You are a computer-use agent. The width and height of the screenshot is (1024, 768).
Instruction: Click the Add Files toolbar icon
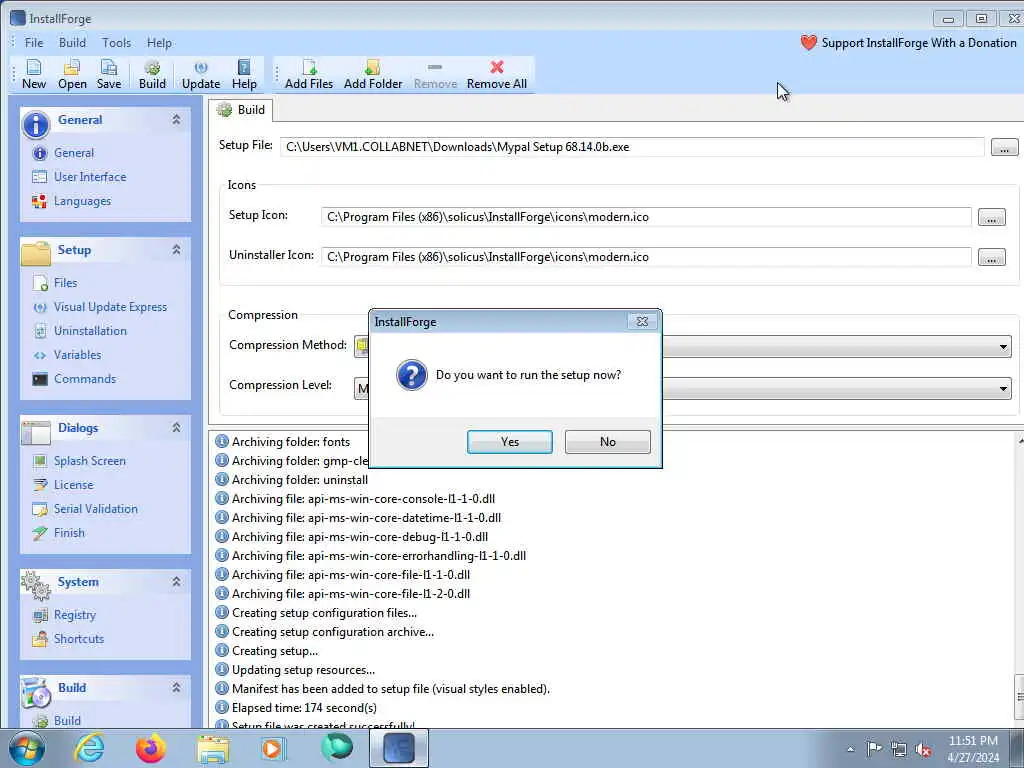(x=309, y=74)
